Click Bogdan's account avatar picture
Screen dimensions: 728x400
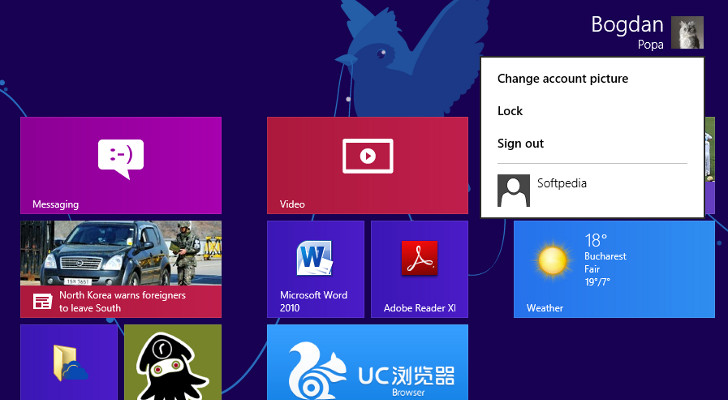click(x=688, y=33)
